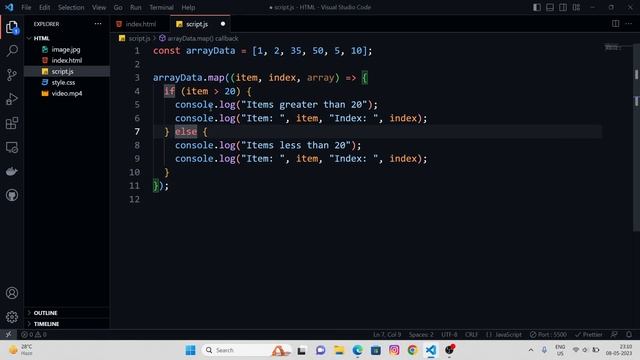Toggle Primary Side Bar visibility

pyautogui.click(x=537, y=7)
